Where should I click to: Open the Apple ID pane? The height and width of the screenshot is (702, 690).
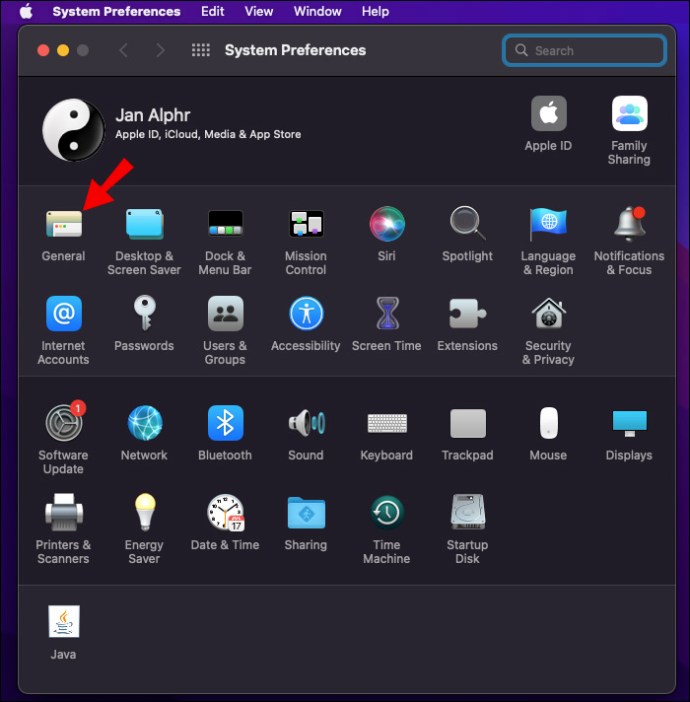click(548, 114)
